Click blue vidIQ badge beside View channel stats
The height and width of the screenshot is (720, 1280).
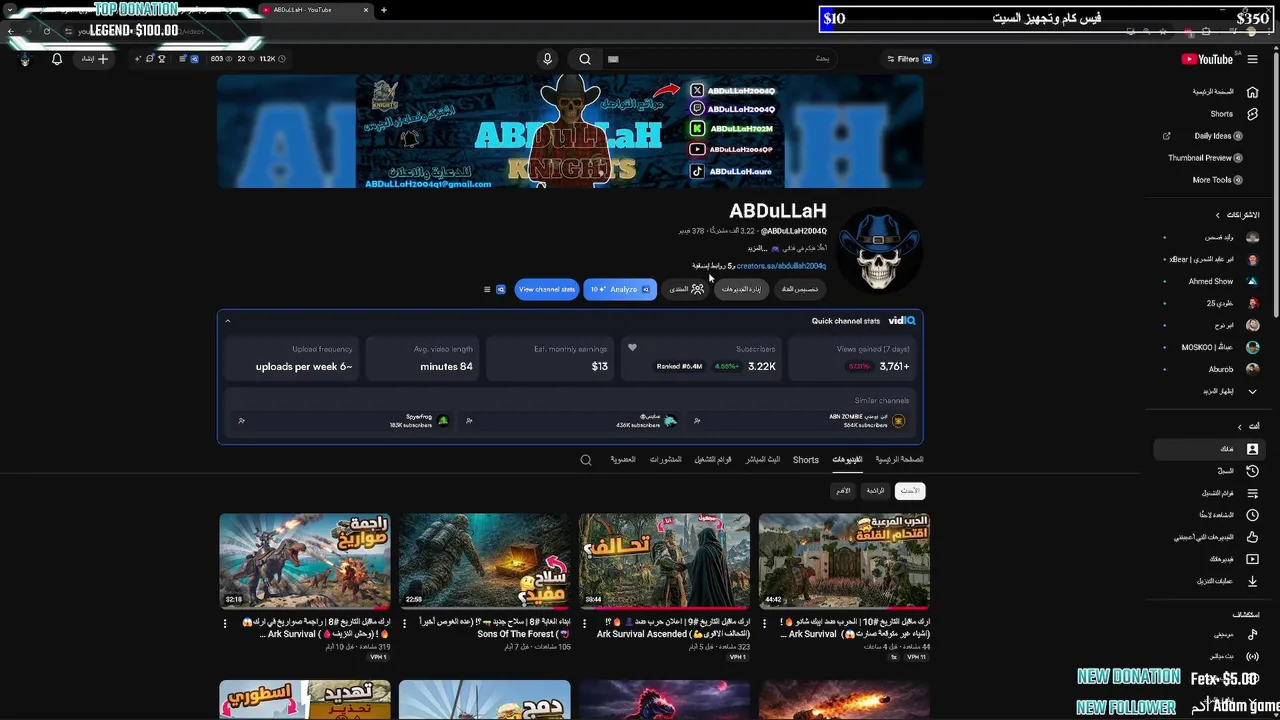coord(501,289)
